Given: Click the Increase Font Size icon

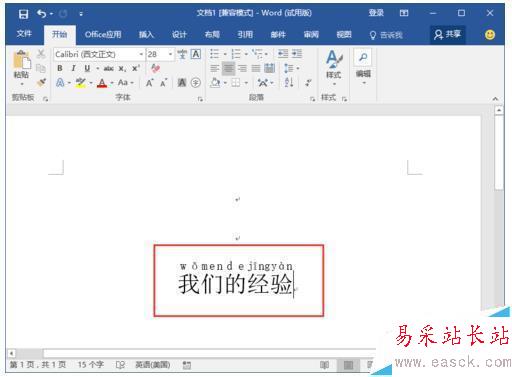Looking at the screenshot, I should click(150, 83).
